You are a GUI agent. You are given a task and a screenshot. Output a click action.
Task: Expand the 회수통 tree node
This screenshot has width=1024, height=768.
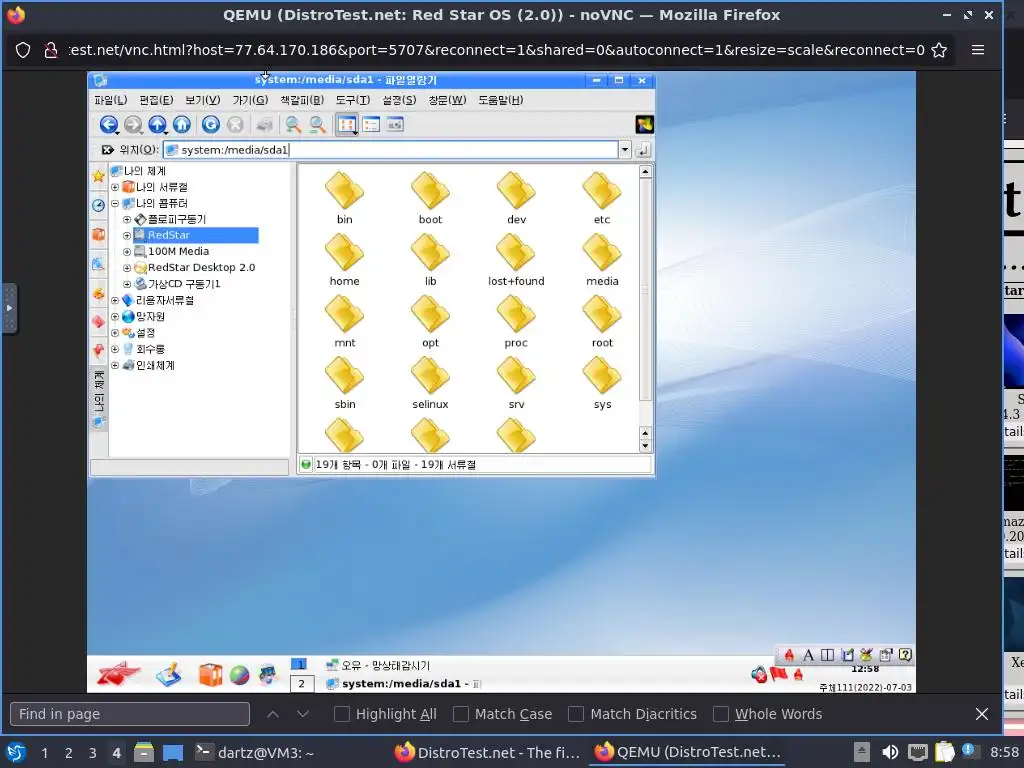[x=115, y=349]
